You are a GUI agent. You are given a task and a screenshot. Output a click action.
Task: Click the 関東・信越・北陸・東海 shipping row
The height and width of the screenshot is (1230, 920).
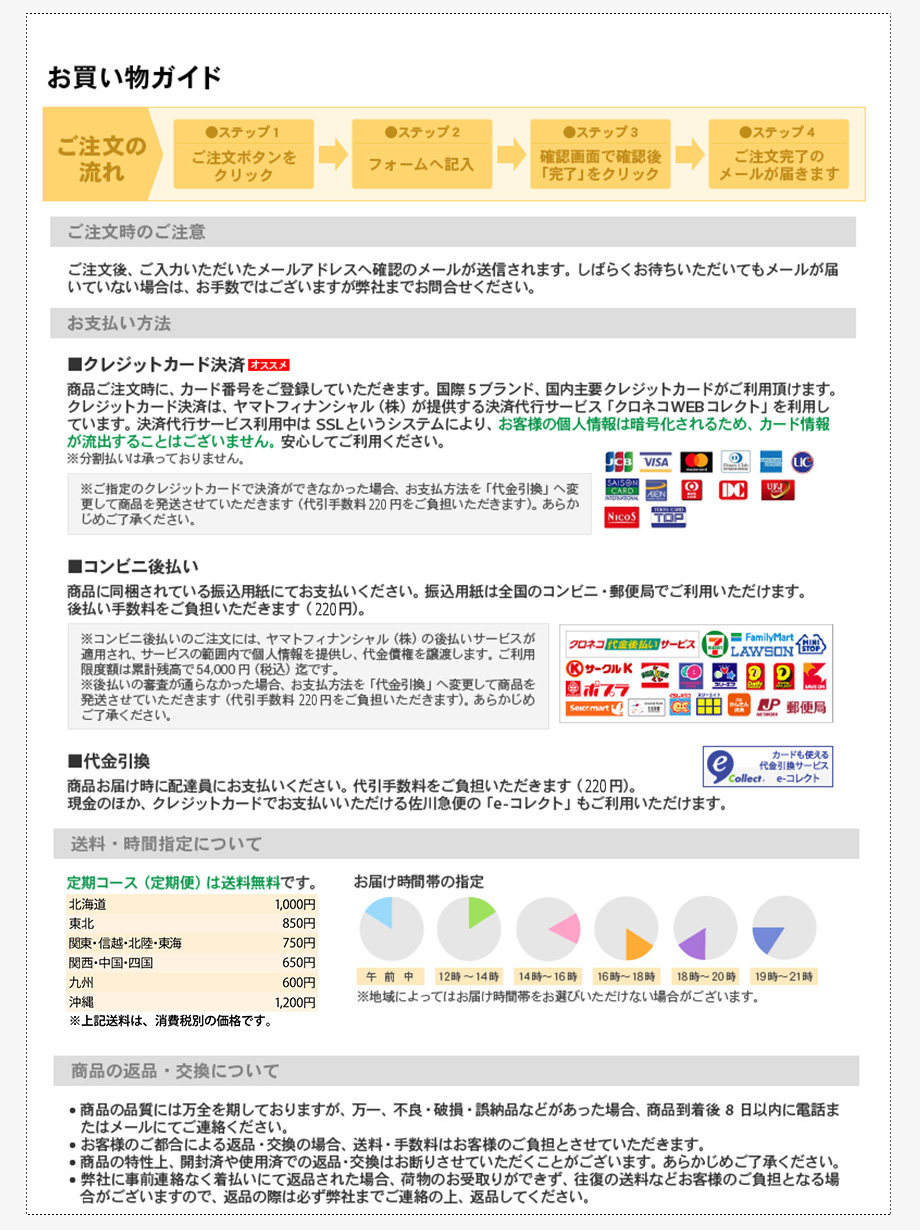tap(192, 943)
